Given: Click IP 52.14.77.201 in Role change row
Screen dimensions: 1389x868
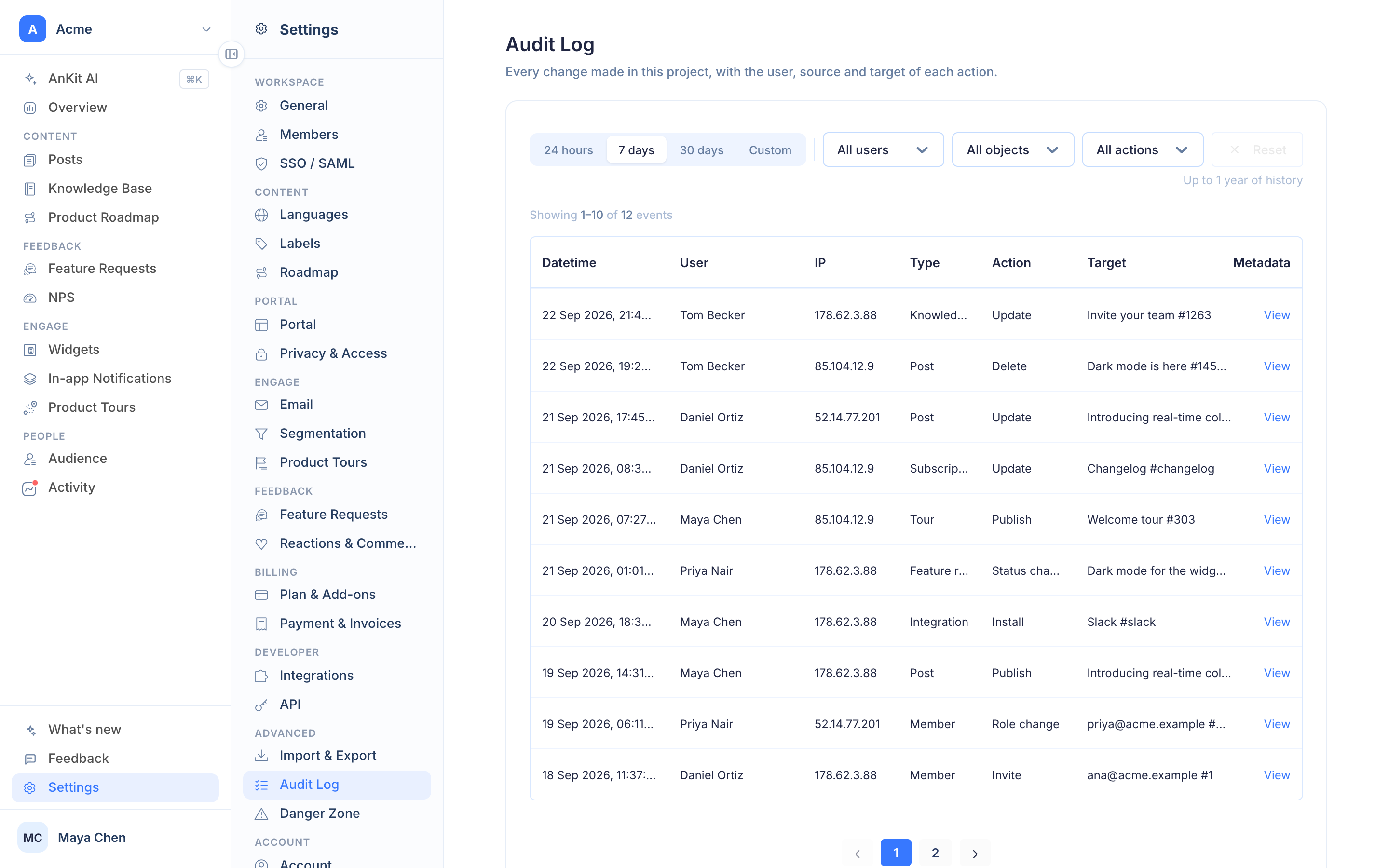Looking at the screenshot, I should (x=846, y=724).
